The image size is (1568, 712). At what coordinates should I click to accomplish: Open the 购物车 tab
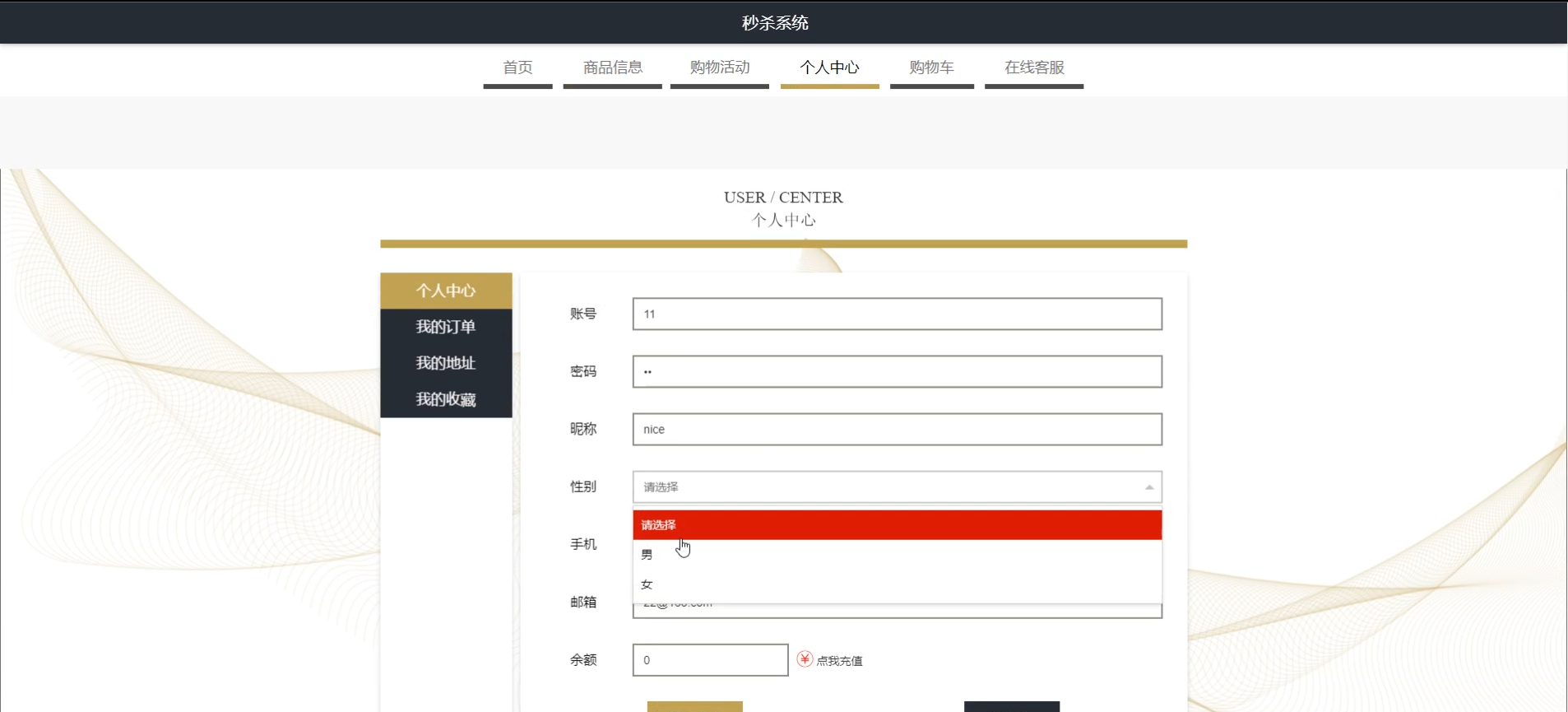[931, 68]
